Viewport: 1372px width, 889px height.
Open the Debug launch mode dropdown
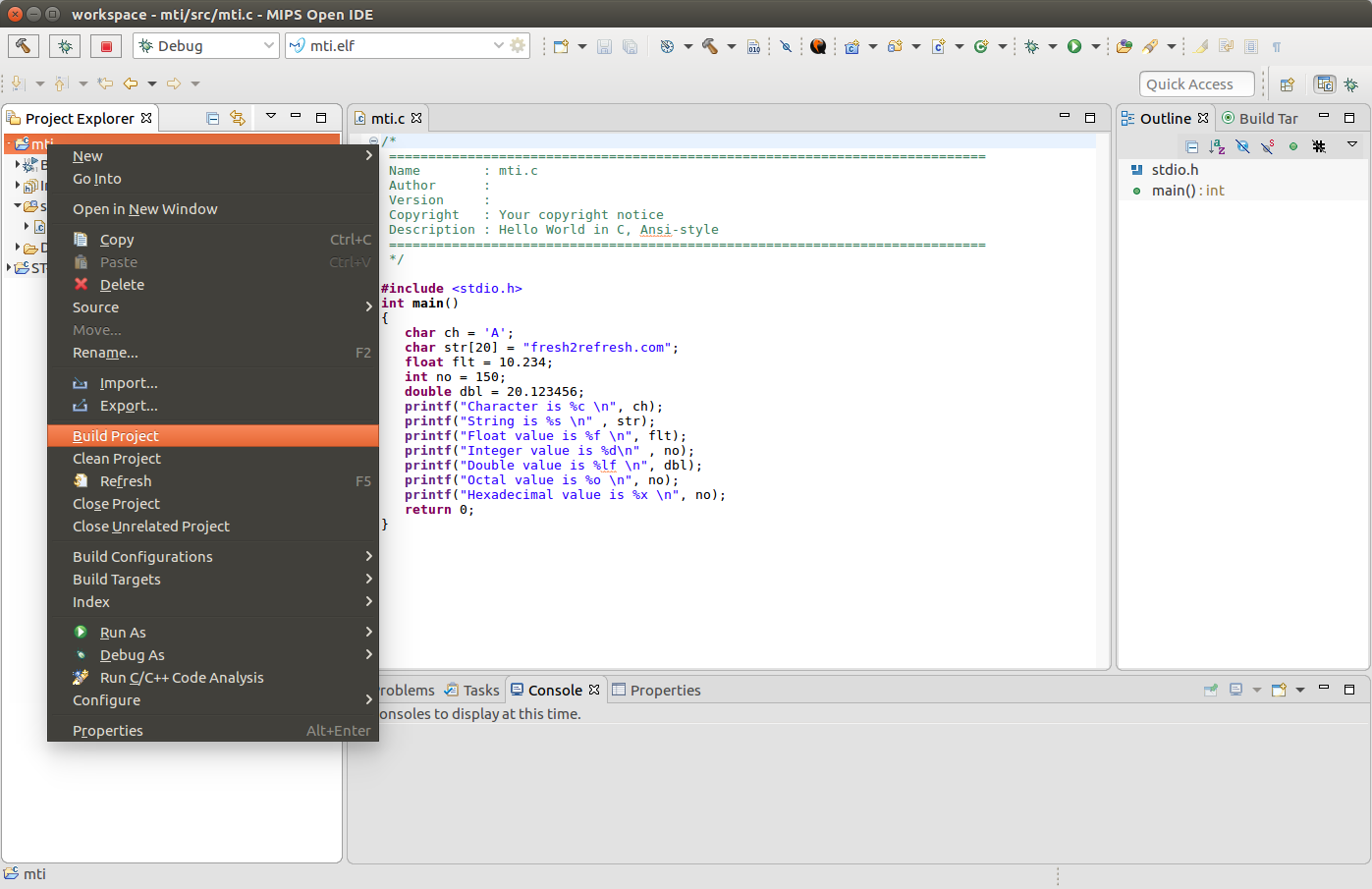click(269, 46)
